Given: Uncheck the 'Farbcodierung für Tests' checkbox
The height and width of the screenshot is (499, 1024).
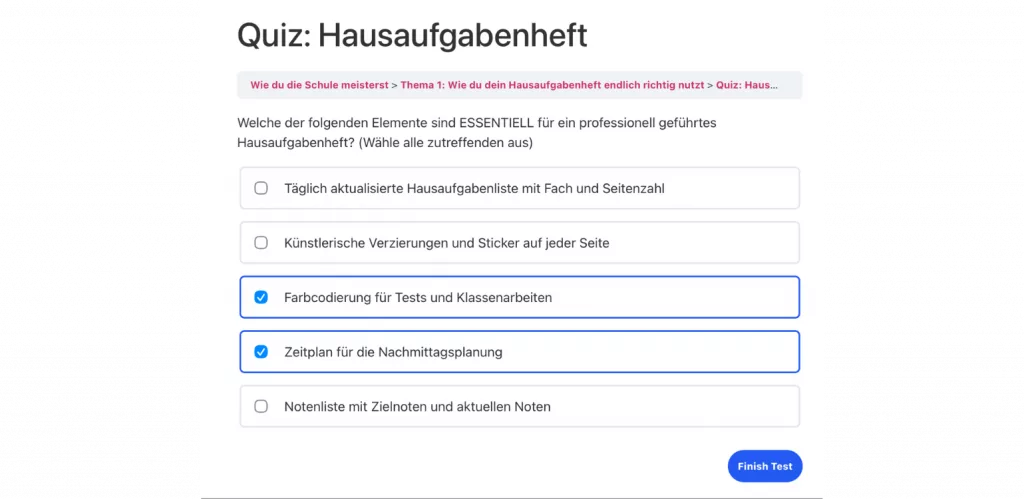Looking at the screenshot, I should (261, 297).
